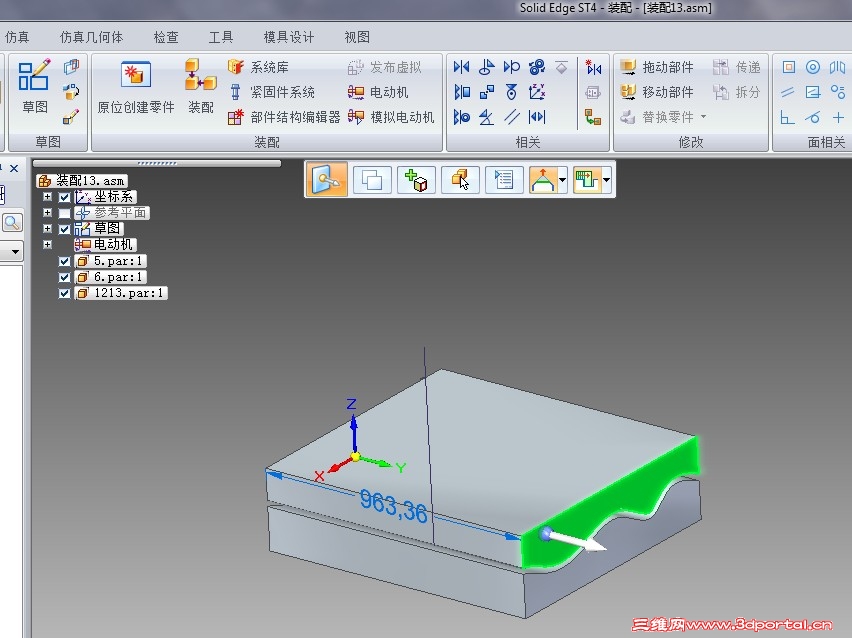
Task: Select the symmetric face relate icon
Action: 837,67
